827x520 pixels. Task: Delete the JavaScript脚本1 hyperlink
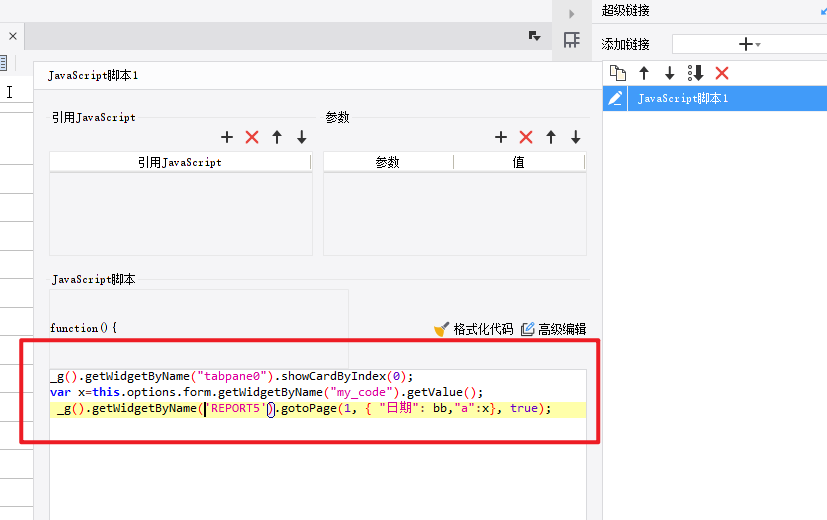(722, 73)
